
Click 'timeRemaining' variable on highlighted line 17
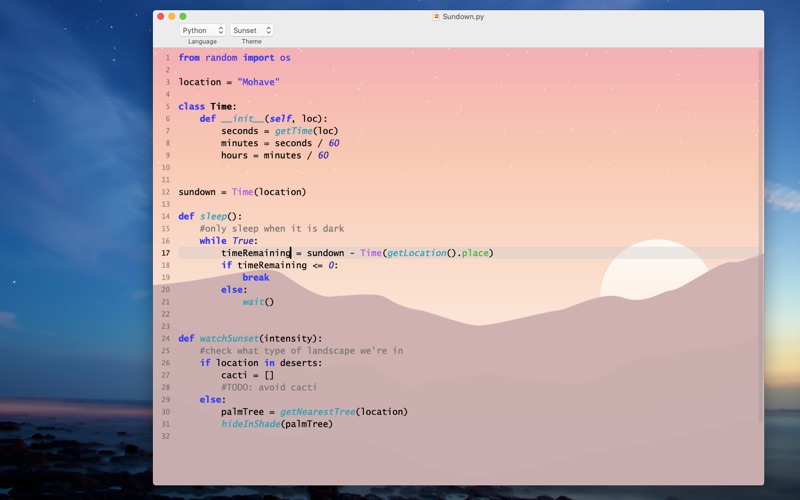(256, 253)
